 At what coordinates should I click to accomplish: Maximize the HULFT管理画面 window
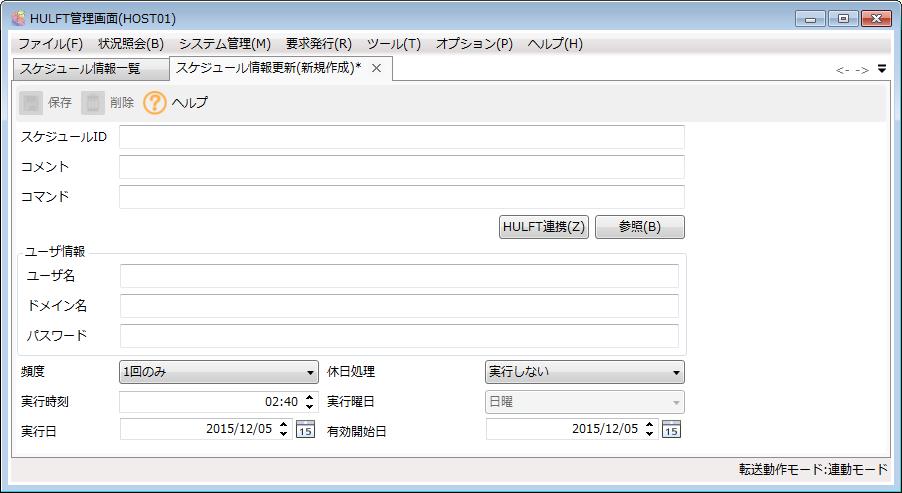[843, 18]
